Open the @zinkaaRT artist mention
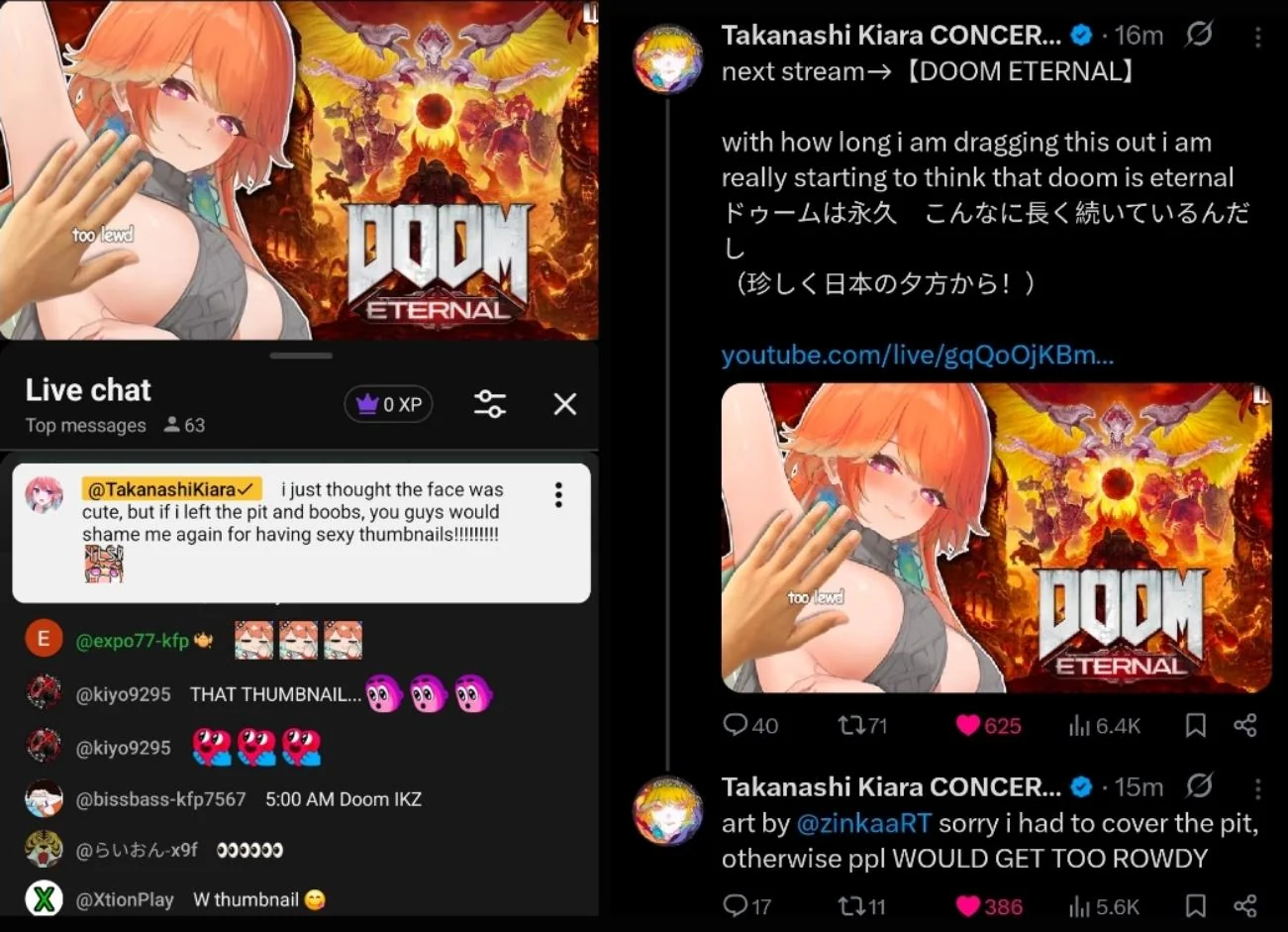 pyautogui.click(x=863, y=823)
